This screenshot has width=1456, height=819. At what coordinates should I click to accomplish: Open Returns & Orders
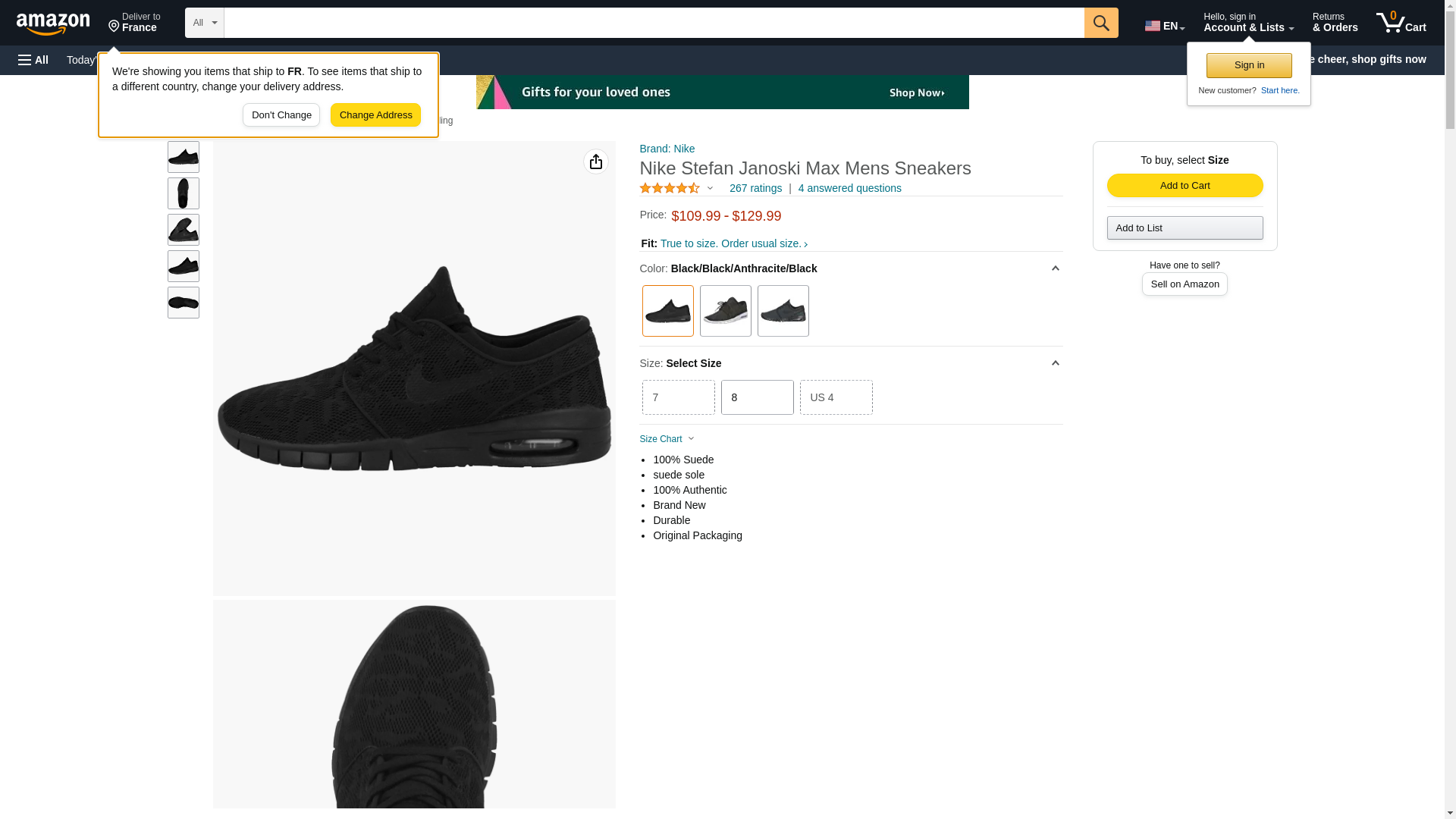coord(1334,23)
